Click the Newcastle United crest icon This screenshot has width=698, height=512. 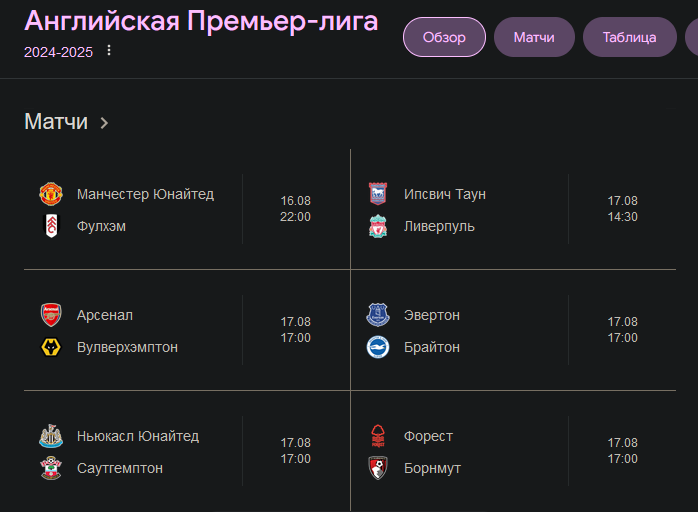click(51, 436)
